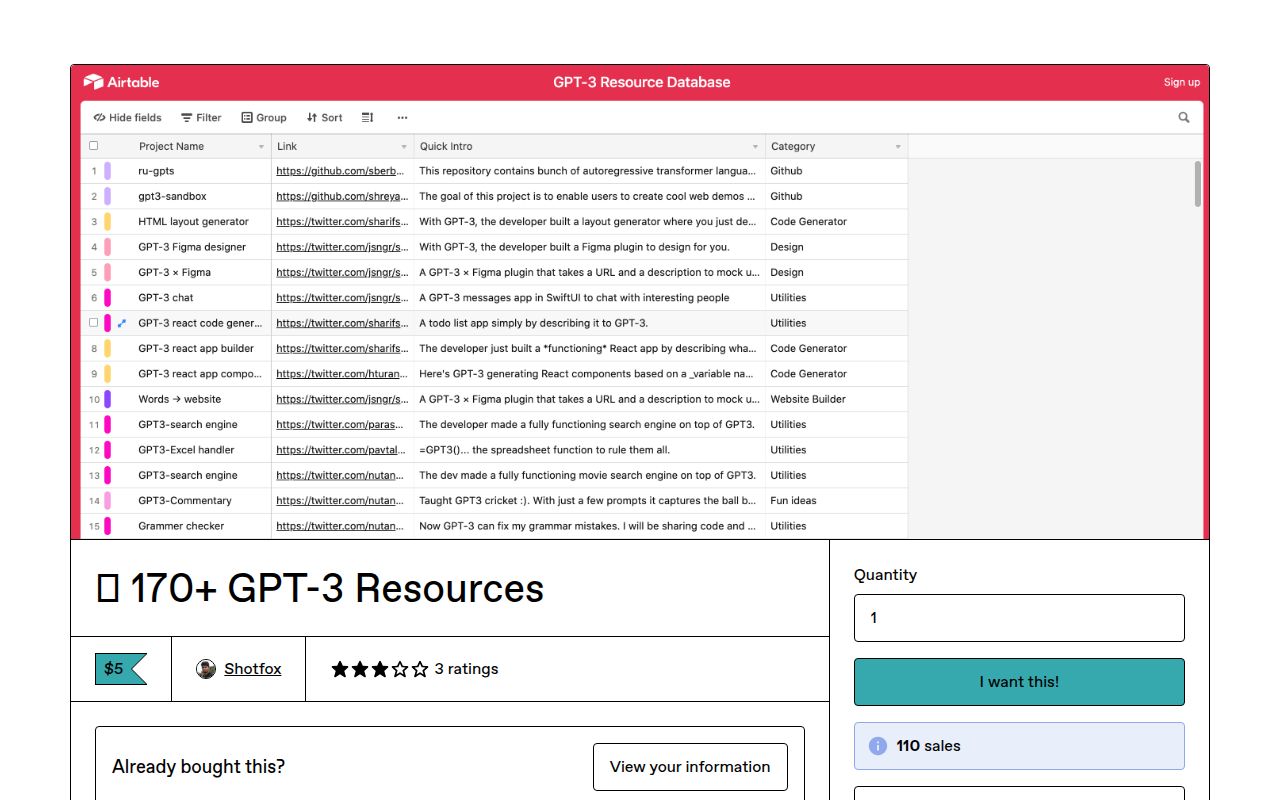Viewport: 1280px width, 800px height.
Task: Open the search magnifier in Airtable toolbar
Action: point(1184,117)
